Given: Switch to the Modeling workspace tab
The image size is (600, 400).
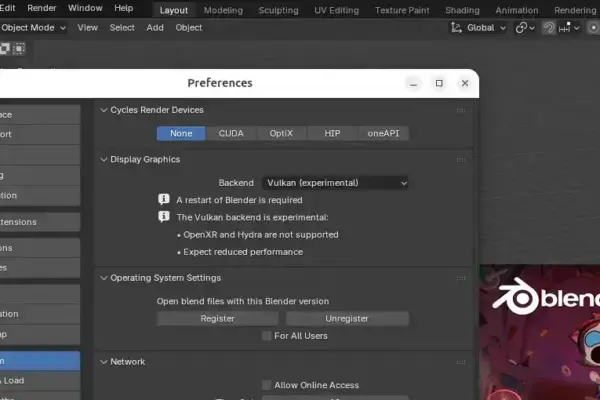Looking at the screenshot, I should 223,10.
